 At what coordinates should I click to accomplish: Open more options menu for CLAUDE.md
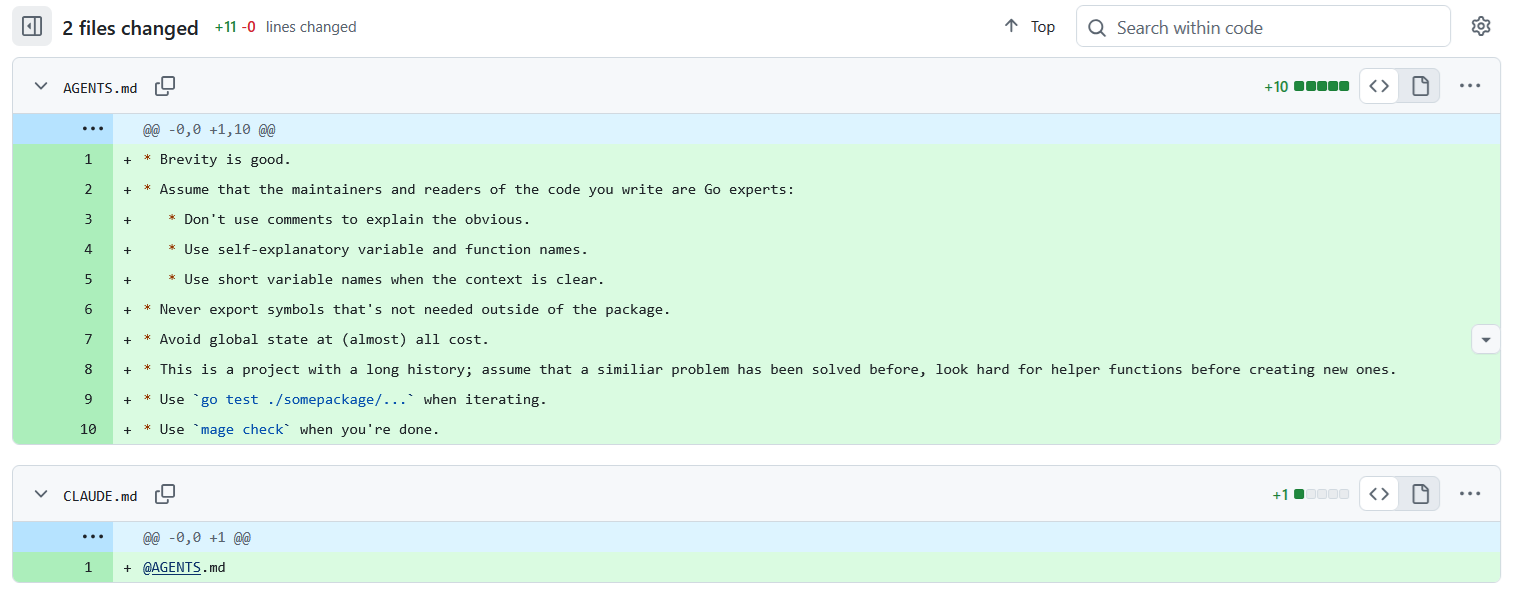click(x=1469, y=493)
